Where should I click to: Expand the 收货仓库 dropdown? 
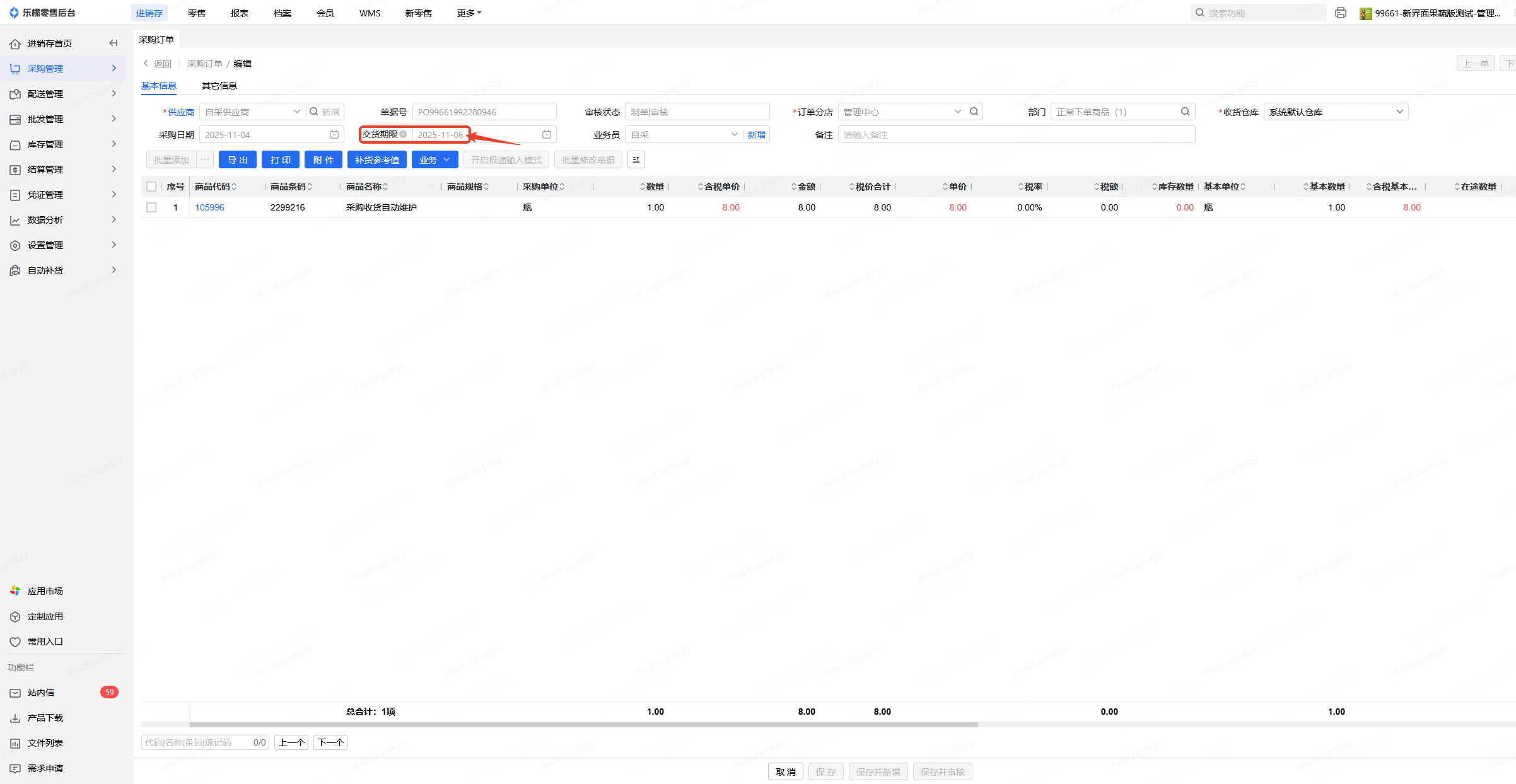coord(1399,112)
